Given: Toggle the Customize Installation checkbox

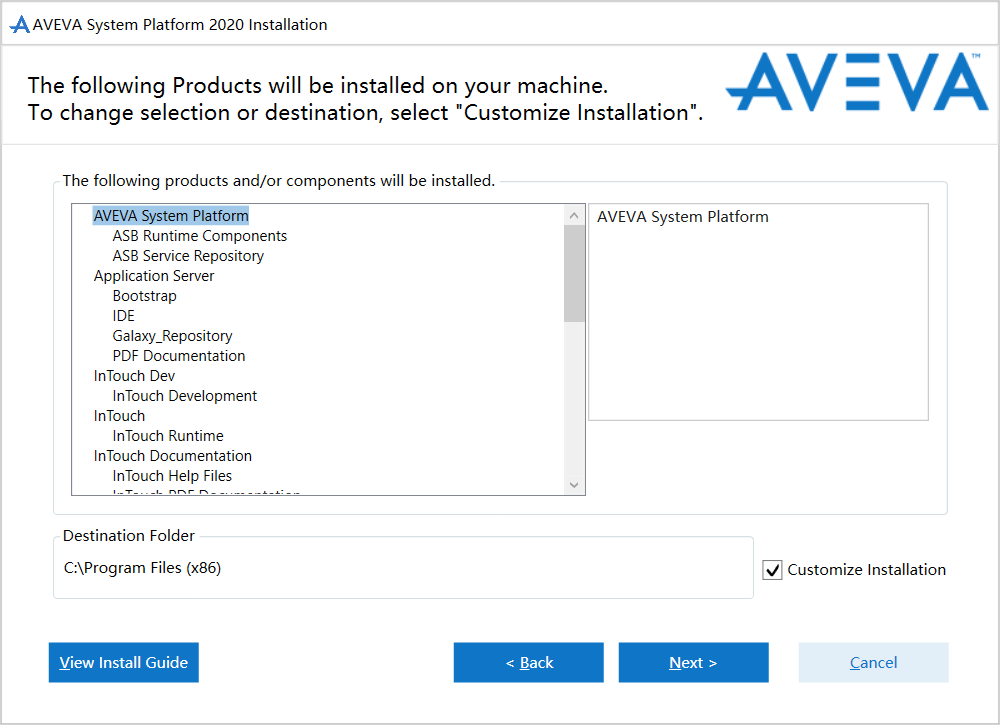Looking at the screenshot, I should point(772,570).
